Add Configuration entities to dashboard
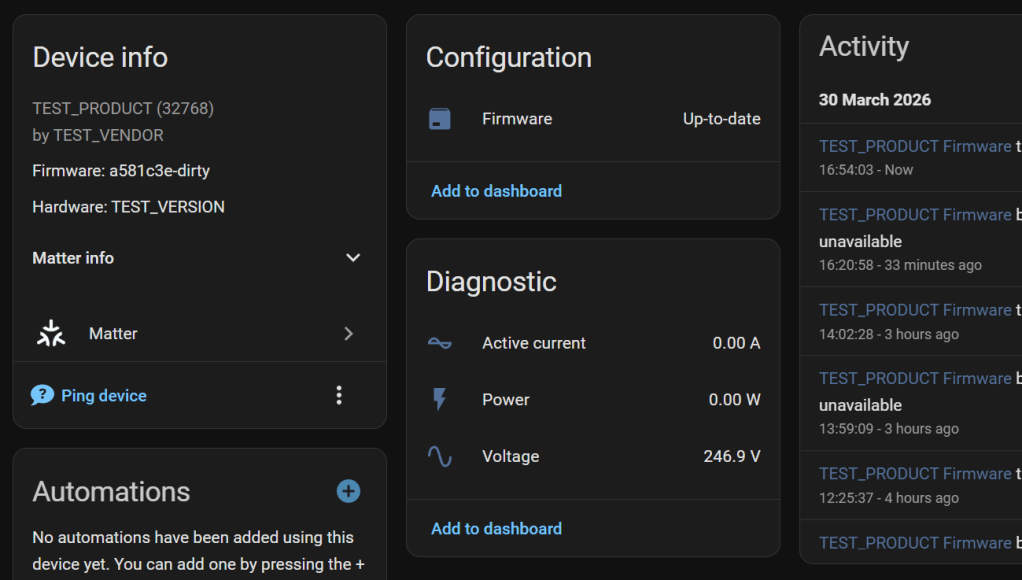 point(496,191)
